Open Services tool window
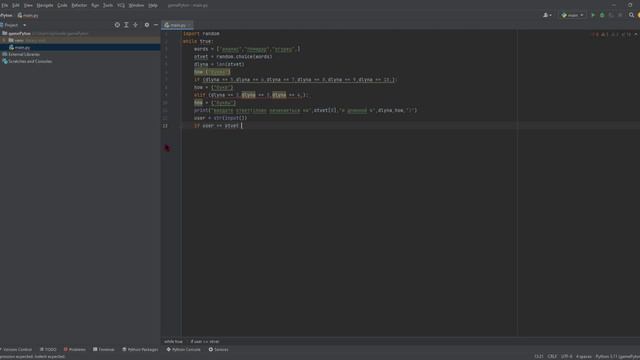640x360 pixels. pos(218,349)
